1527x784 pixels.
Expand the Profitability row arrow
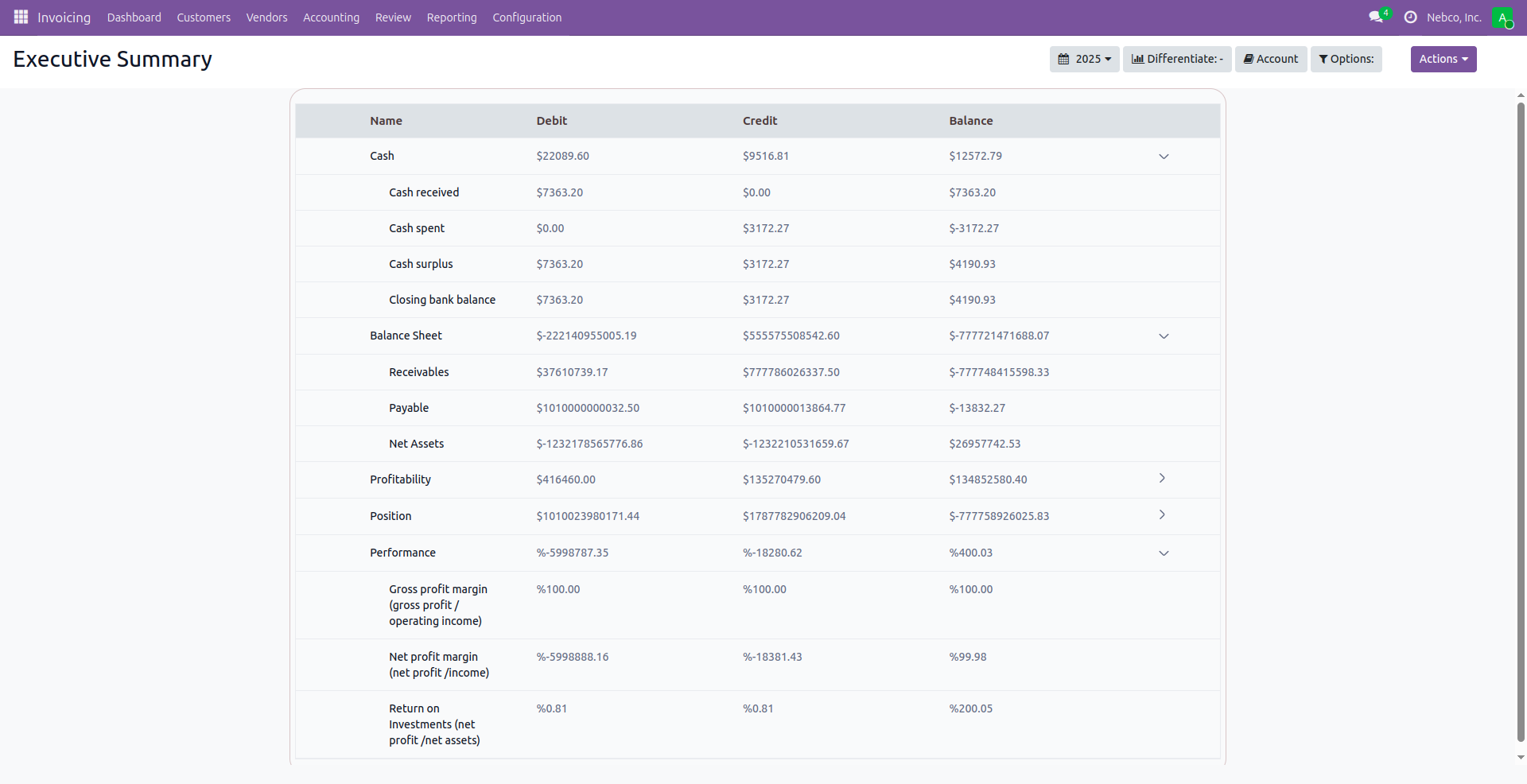point(1162,479)
